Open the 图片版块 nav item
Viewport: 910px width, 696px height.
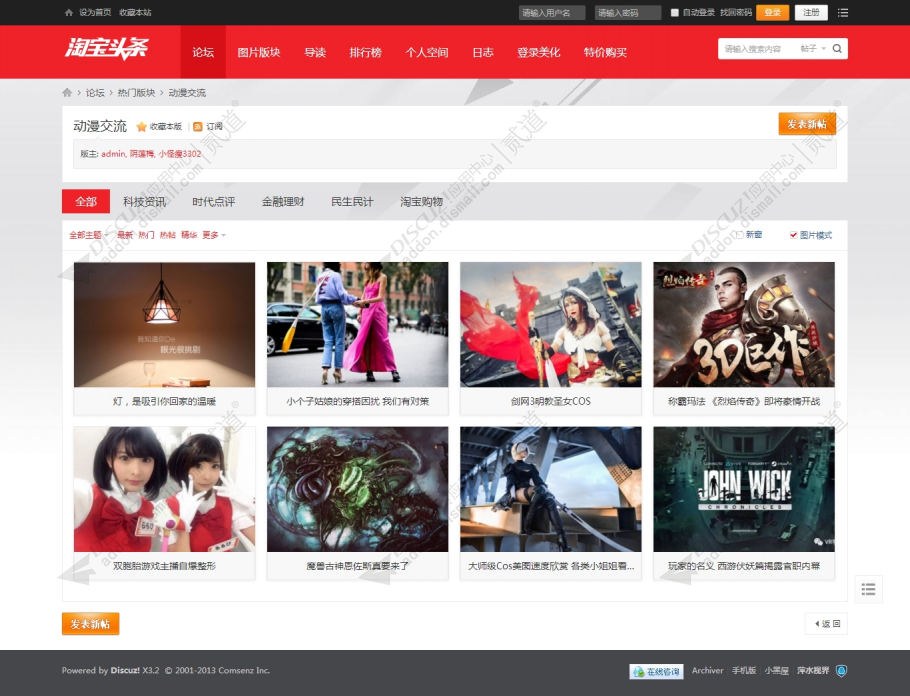tap(259, 52)
